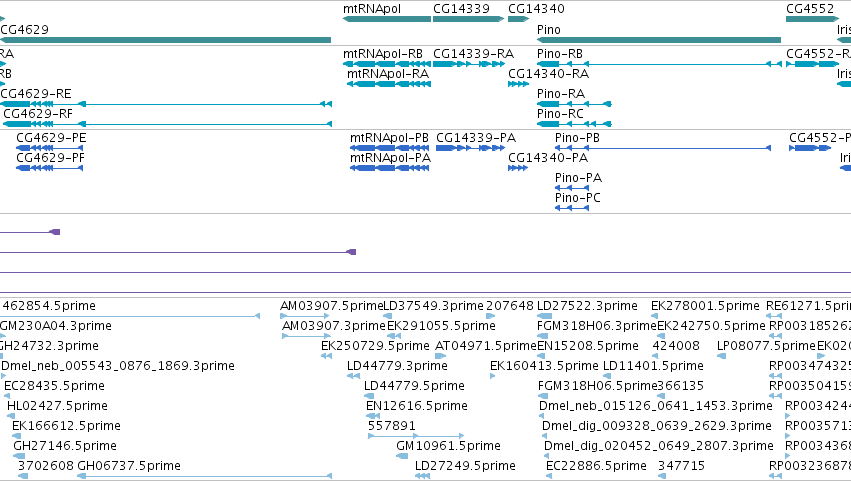Select EST AM03907.5prime
The width and height of the screenshot is (851, 481).
point(332,306)
